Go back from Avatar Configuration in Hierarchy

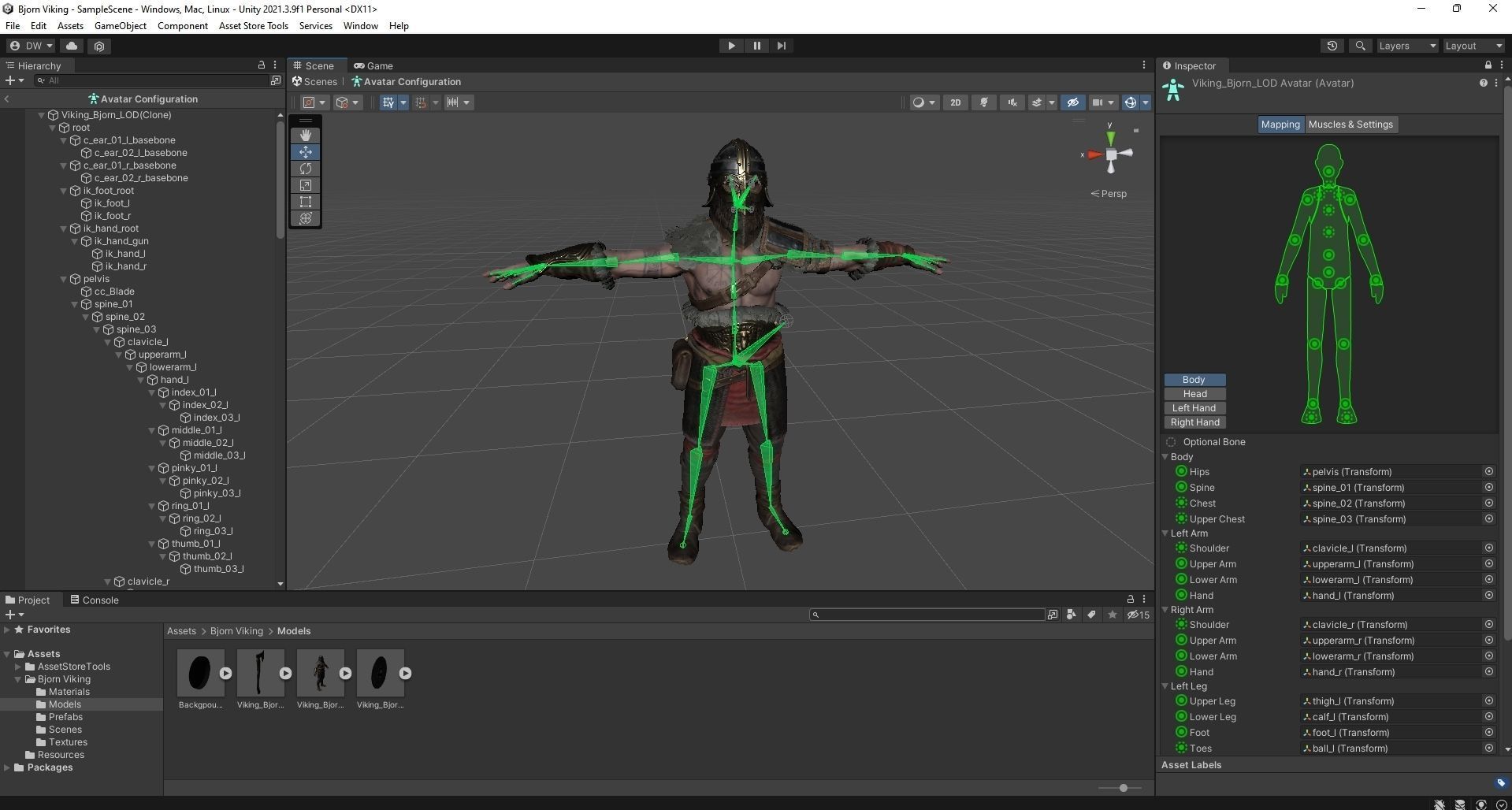[6, 99]
